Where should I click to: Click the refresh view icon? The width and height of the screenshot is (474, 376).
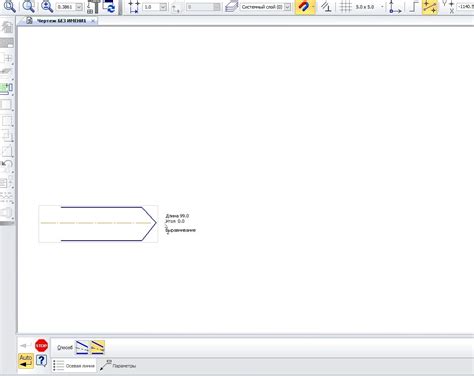[109, 6]
